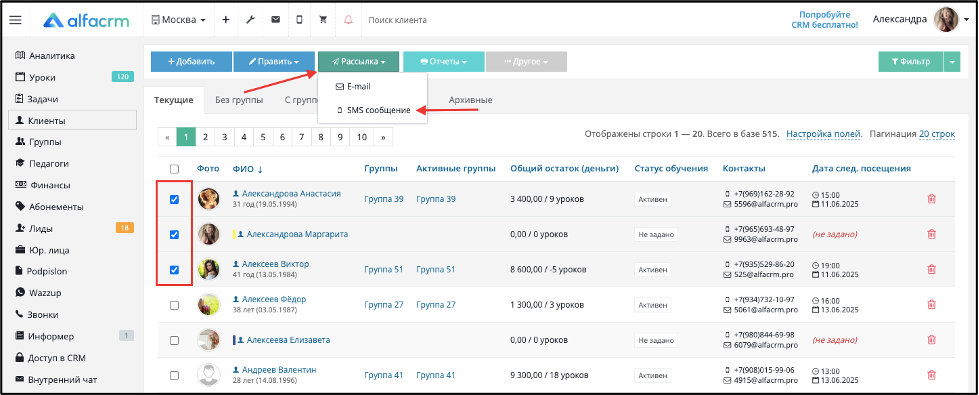
Task: Toggle the select-all header checkbox
Action: (x=174, y=168)
